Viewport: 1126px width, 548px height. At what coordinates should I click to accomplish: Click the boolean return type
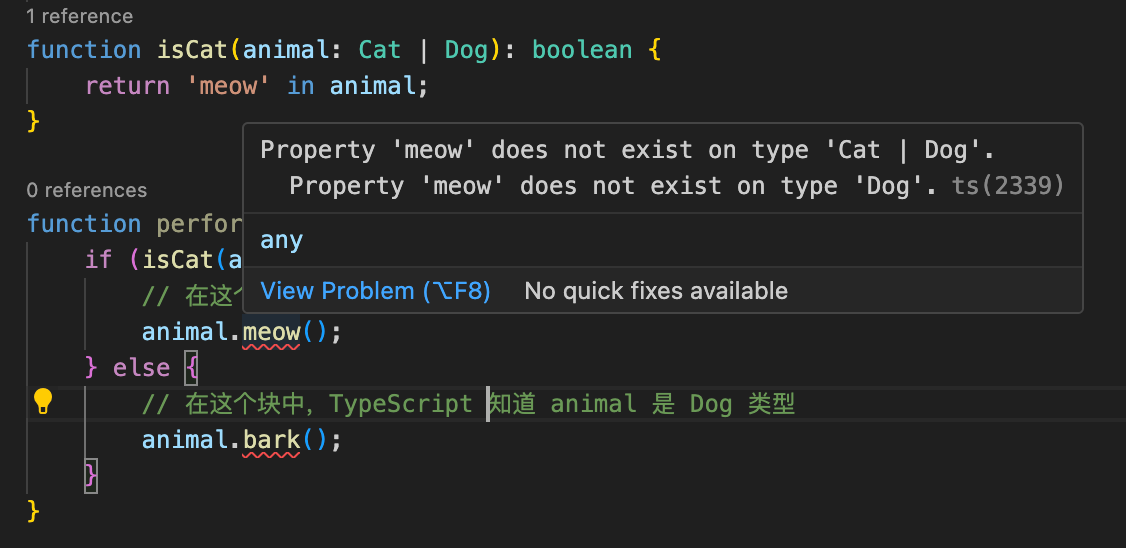pos(581,50)
